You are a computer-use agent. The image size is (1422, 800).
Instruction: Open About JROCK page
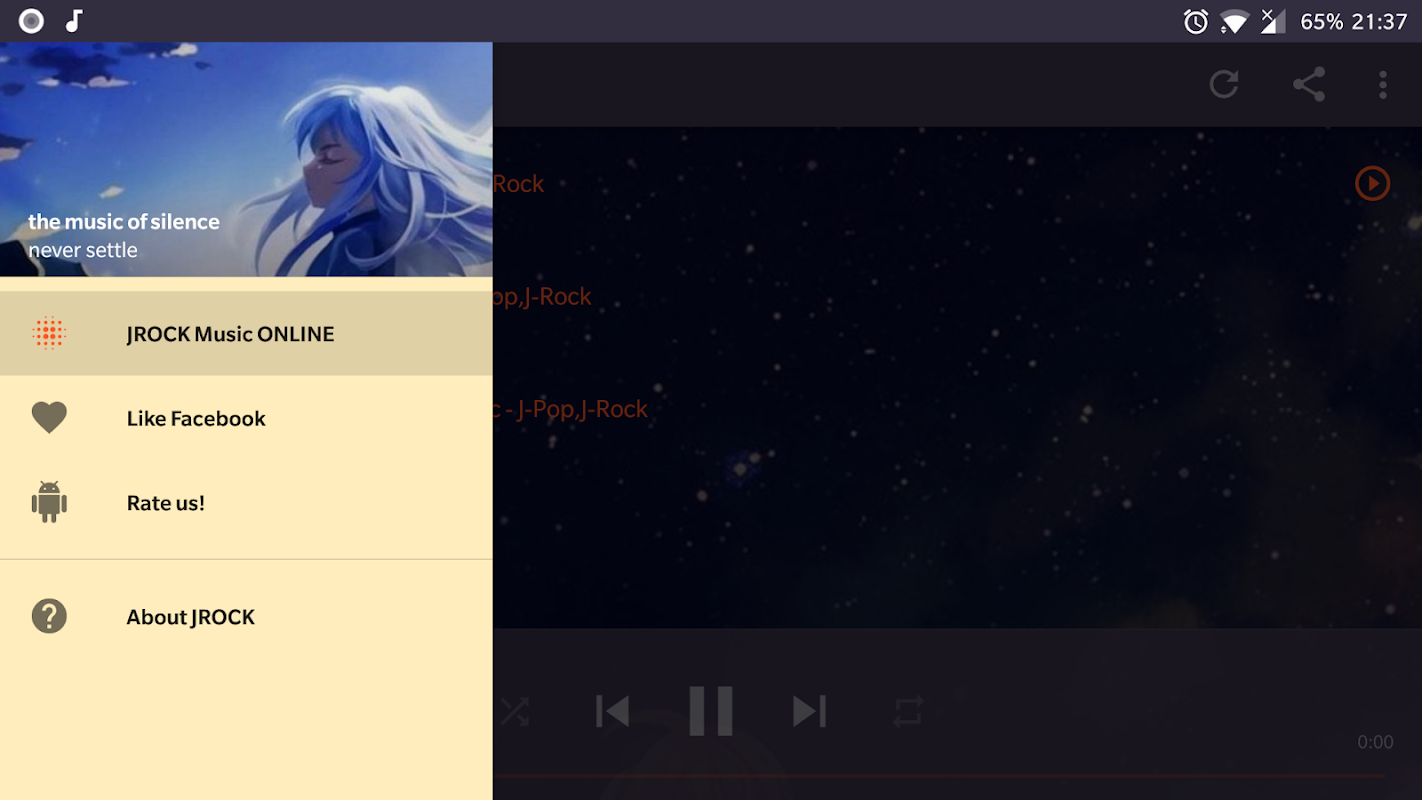tap(246, 616)
